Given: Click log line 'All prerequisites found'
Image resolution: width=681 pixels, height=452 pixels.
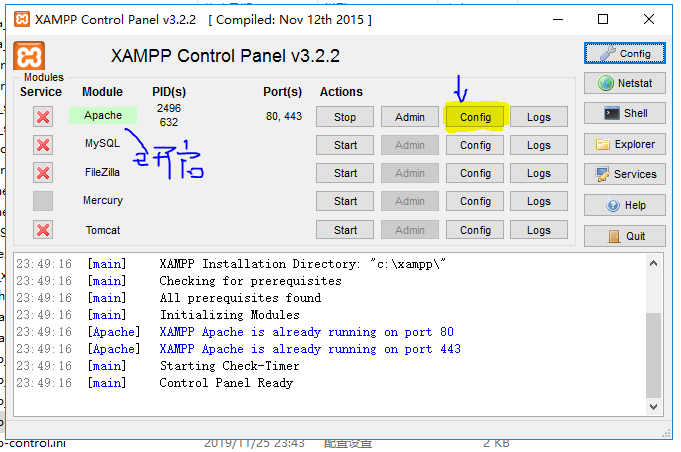Looking at the screenshot, I should click(x=240, y=297).
